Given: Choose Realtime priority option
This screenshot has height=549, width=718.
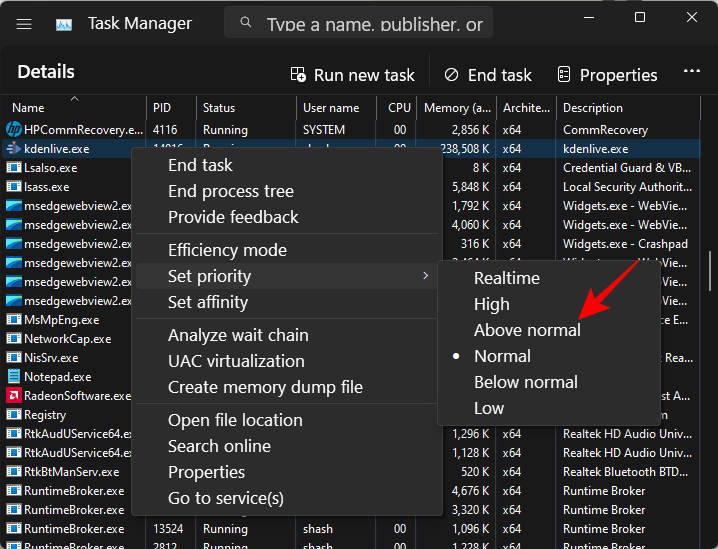Looking at the screenshot, I should pyautogui.click(x=506, y=278).
